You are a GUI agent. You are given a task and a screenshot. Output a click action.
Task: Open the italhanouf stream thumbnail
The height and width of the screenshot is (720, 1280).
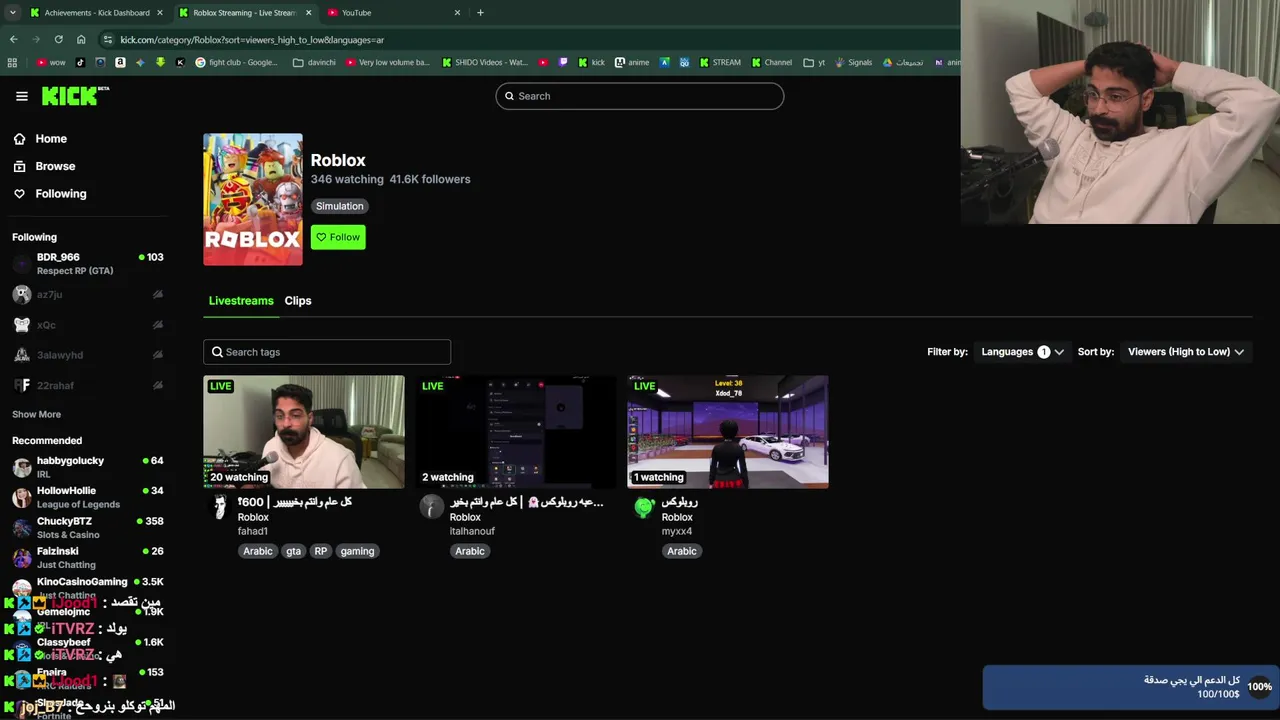click(516, 432)
